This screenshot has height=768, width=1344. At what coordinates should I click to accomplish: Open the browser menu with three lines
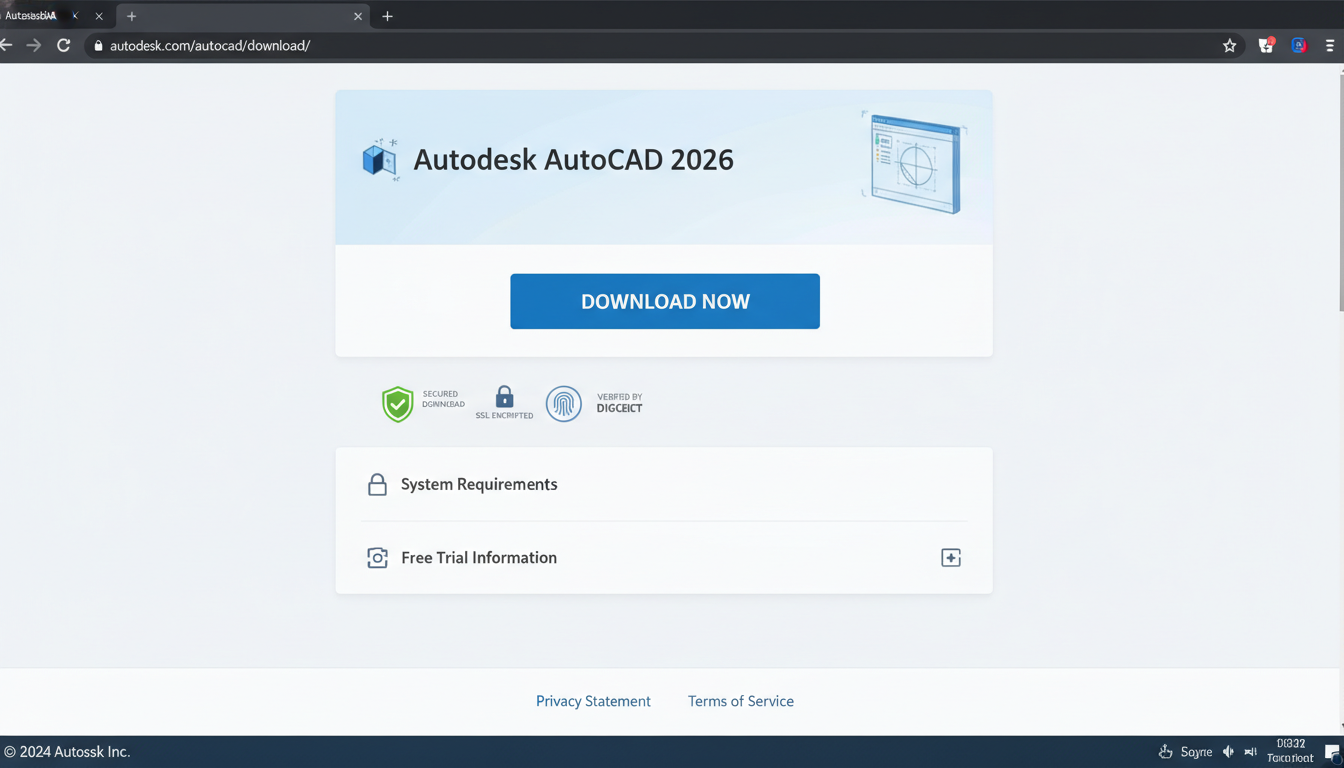point(1330,45)
